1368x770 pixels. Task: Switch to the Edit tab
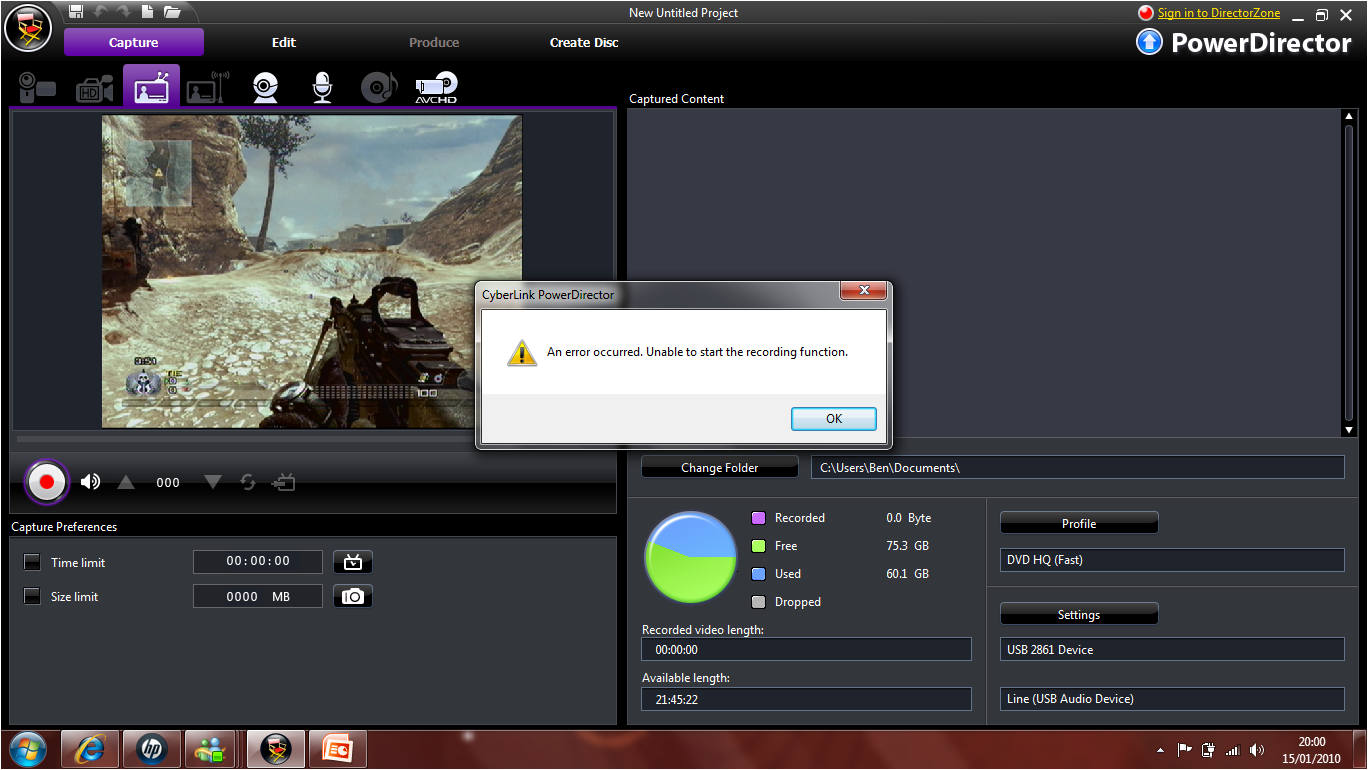coord(284,42)
